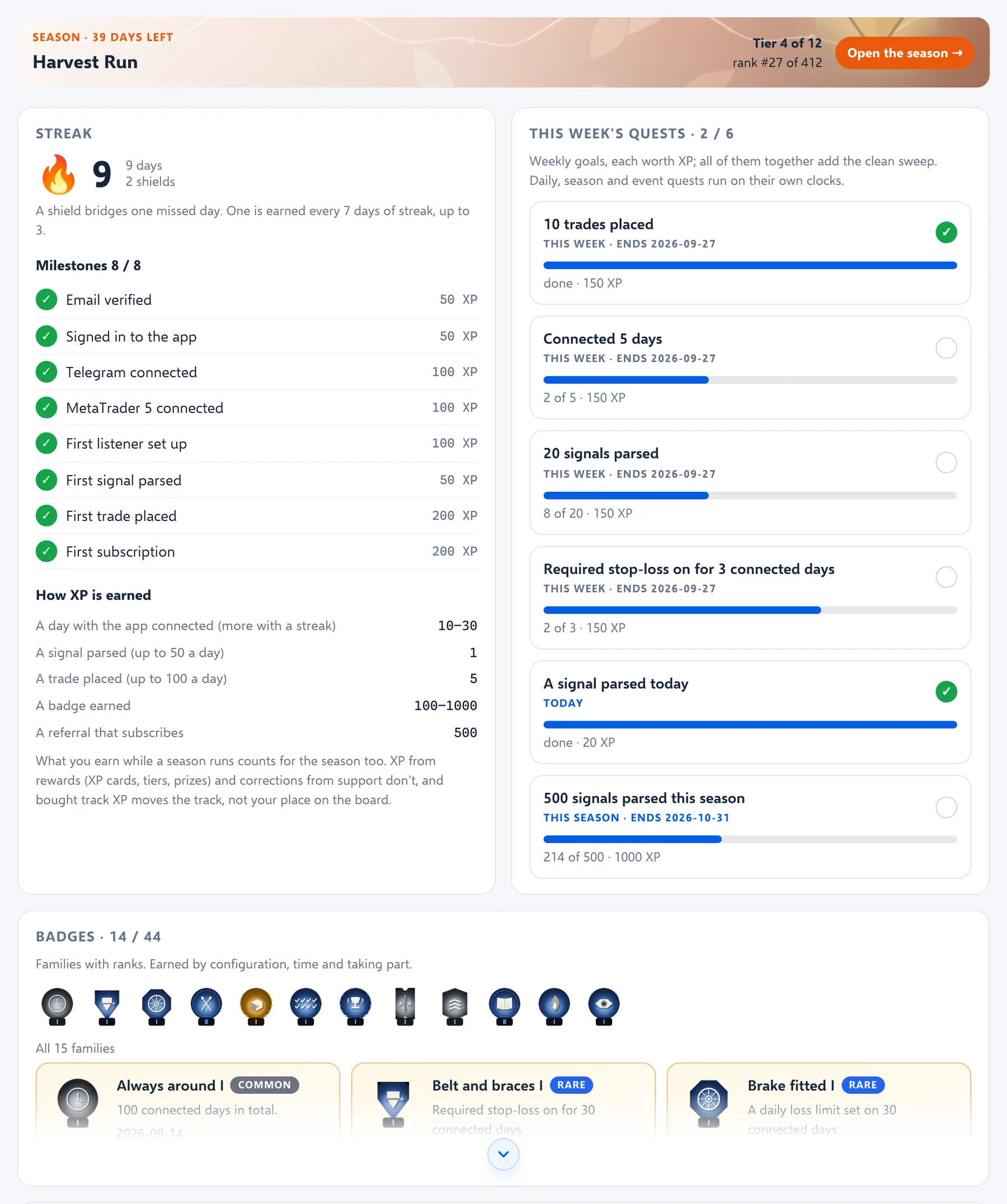Click the trophy badge icon
The image size is (1007, 1204).
click(355, 1006)
